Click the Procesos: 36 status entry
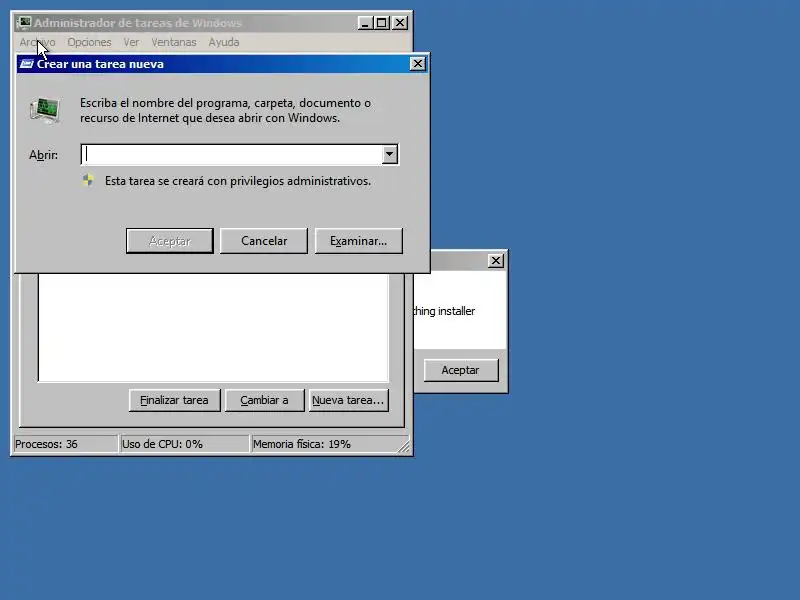 [x=65, y=444]
